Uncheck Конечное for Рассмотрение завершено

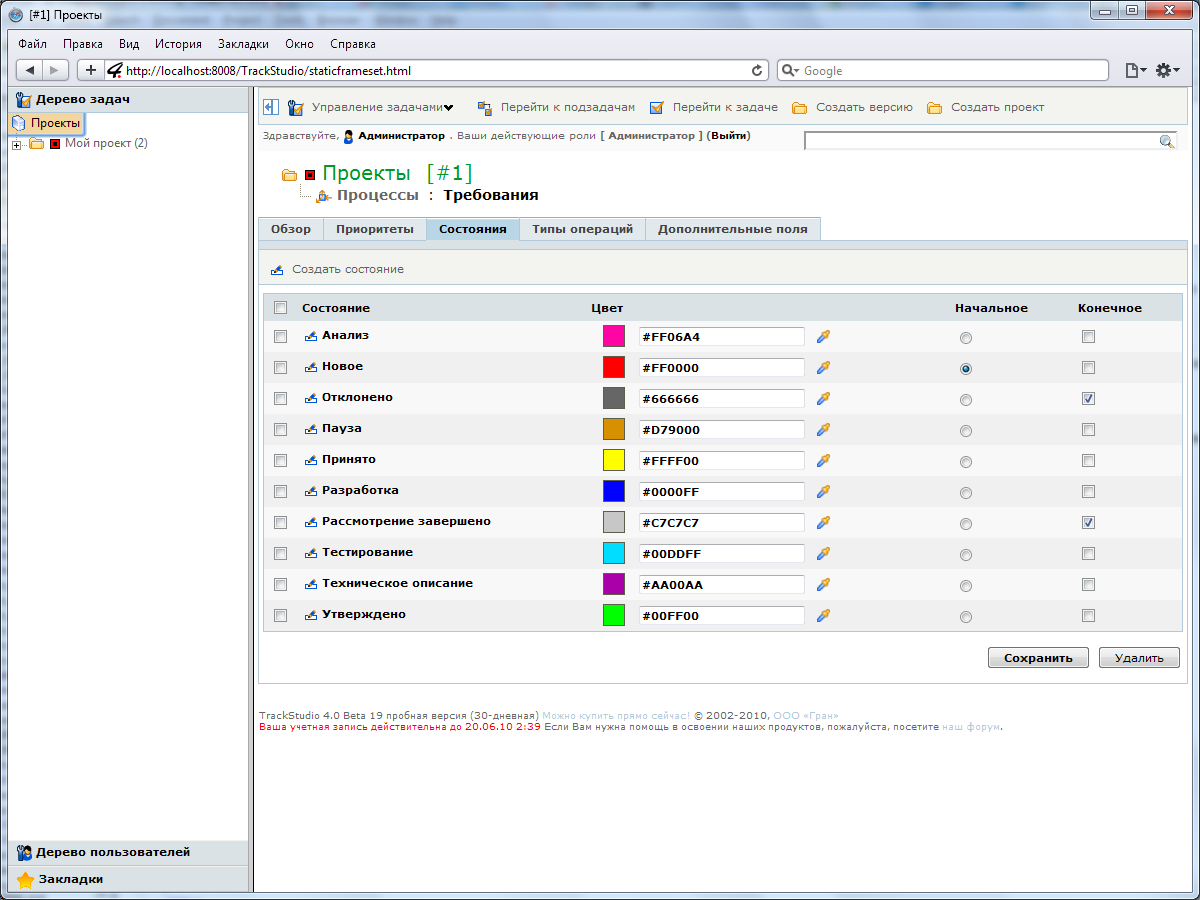click(1088, 522)
